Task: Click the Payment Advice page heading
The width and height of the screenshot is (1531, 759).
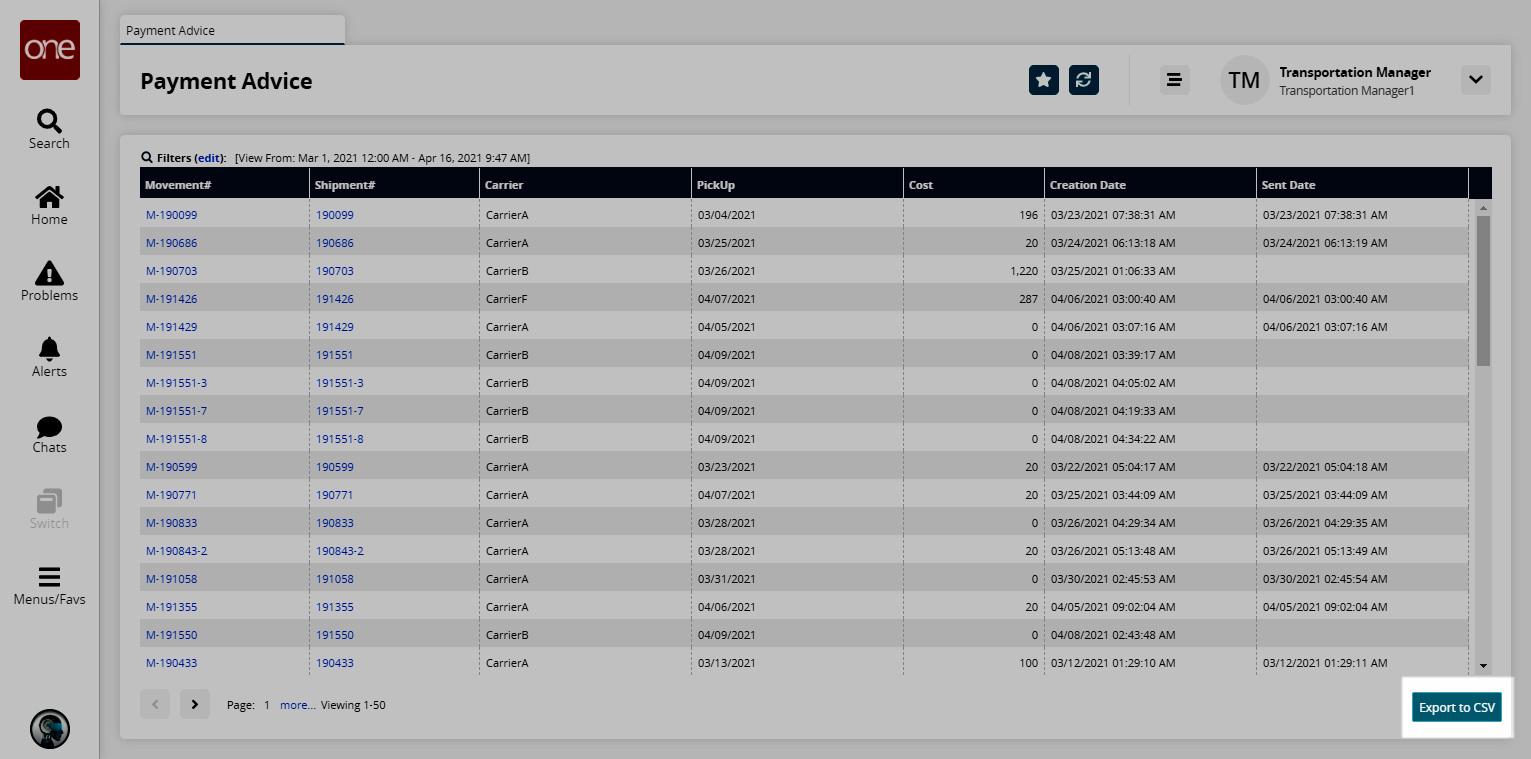Action: pos(226,81)
